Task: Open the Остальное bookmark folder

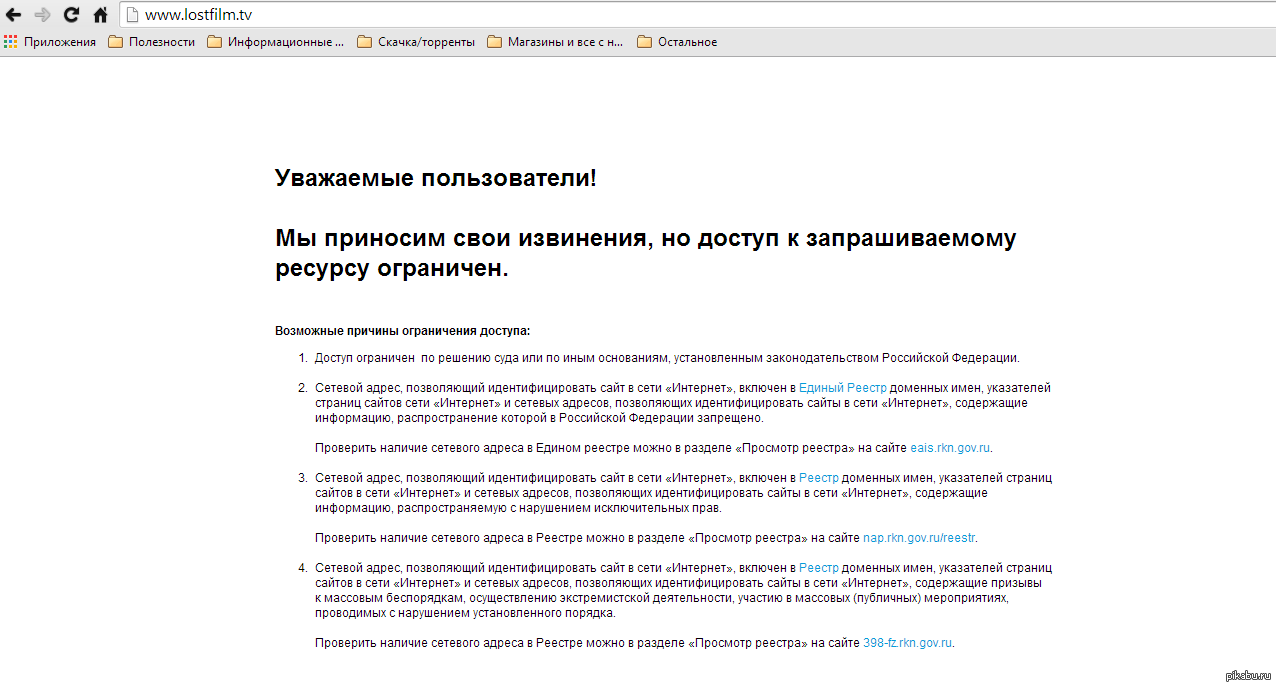Action: tap(677, 42)
